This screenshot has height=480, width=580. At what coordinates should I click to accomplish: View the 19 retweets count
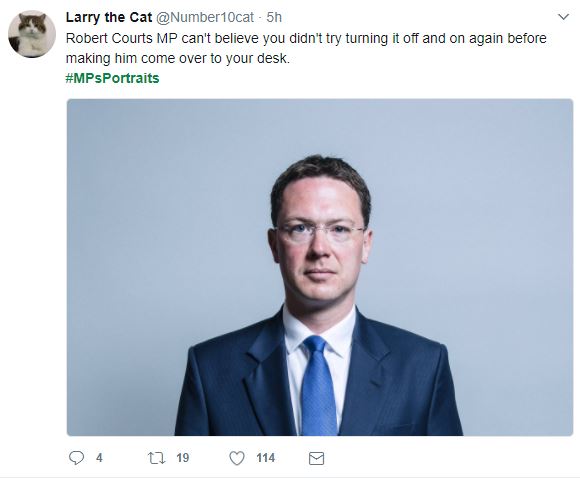coord(183,458)
